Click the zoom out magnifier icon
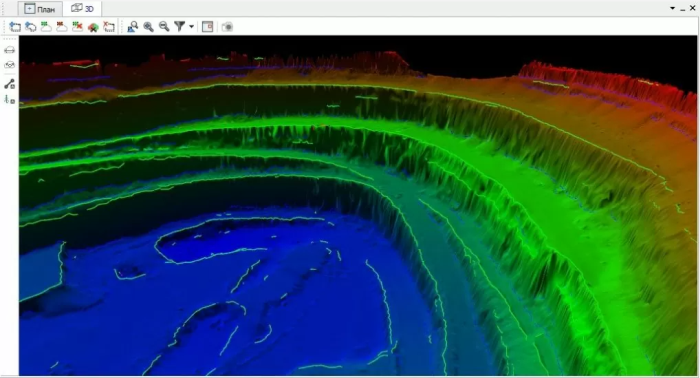This screenshot has height=378, width=700. [164, 27]
